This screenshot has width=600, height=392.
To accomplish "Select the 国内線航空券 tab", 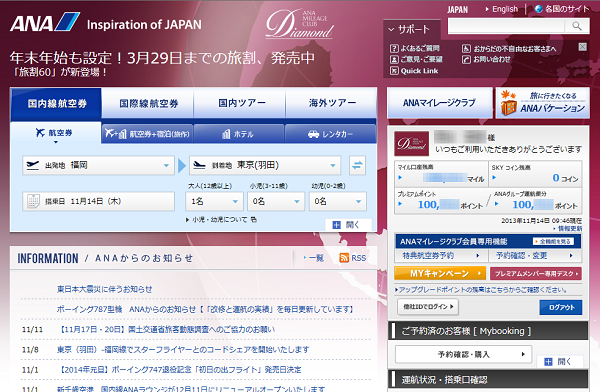I will [x=56, y=103].
